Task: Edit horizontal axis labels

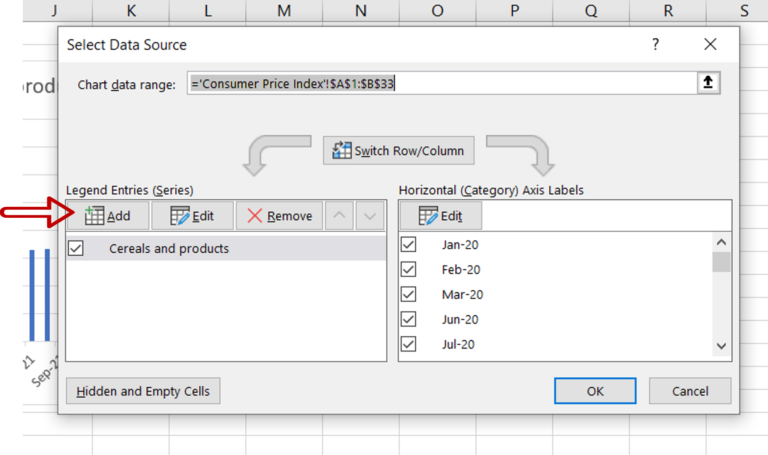Action: pyautogui.click(x=440, y=216)
